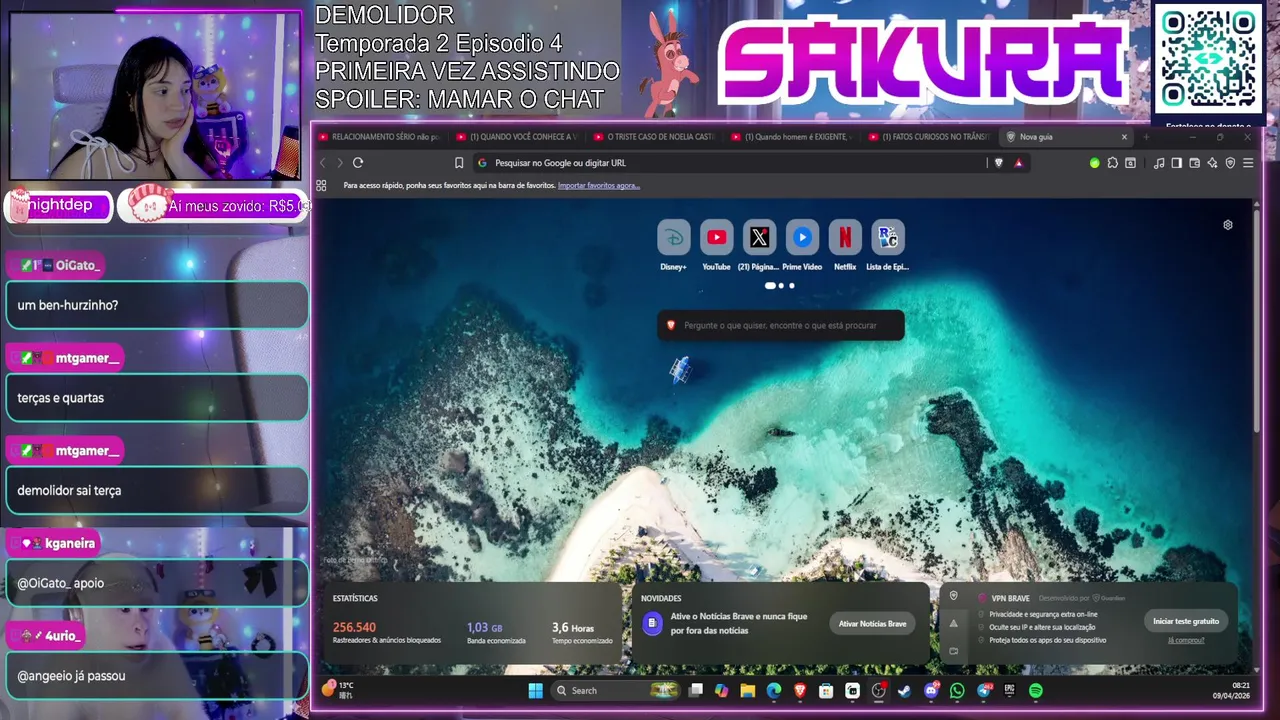The image size is (1280, 720).
Task: Switch to the RELACIONAMENTO SÉRIO tab
Action: click(379, 137)
